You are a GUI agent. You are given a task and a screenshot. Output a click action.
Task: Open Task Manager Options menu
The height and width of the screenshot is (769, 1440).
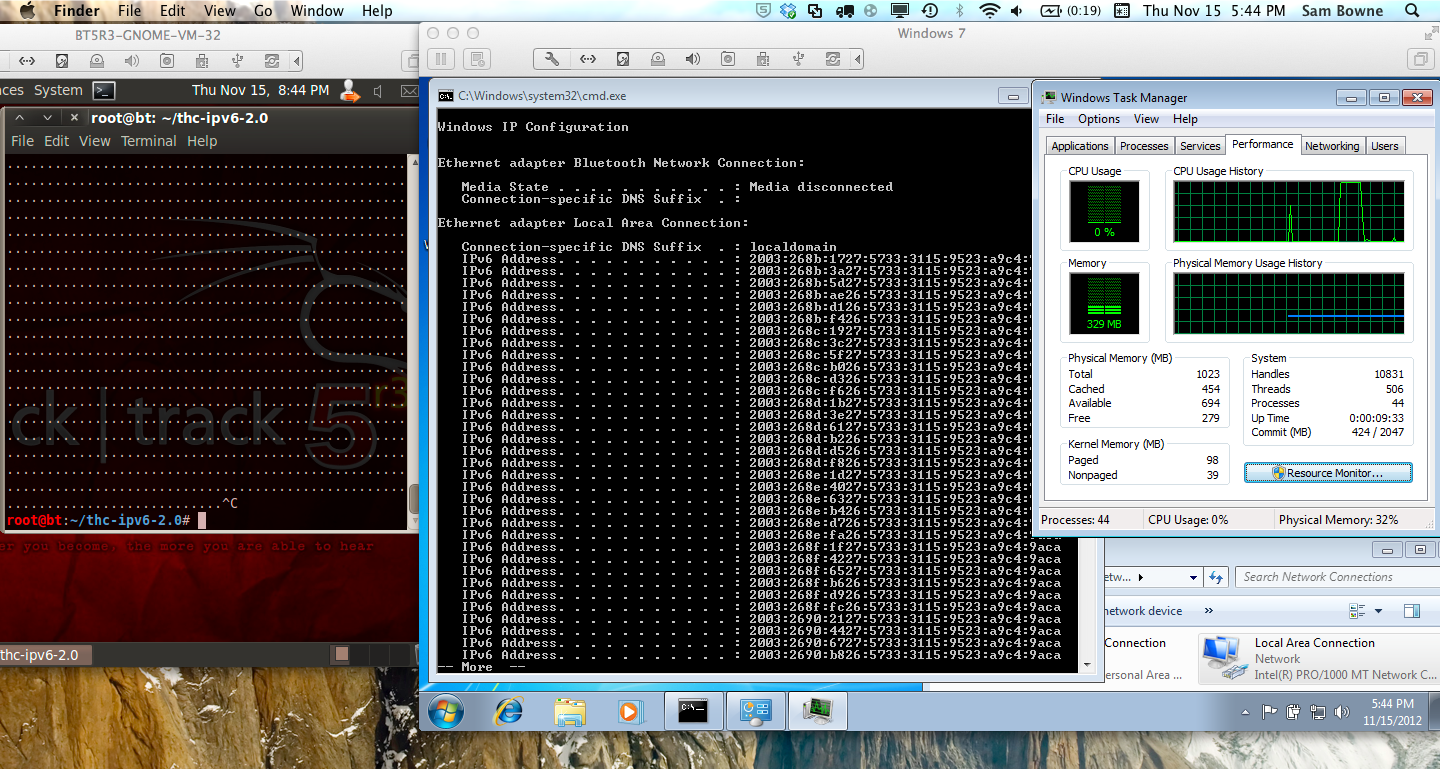(x=1099, y=119)
